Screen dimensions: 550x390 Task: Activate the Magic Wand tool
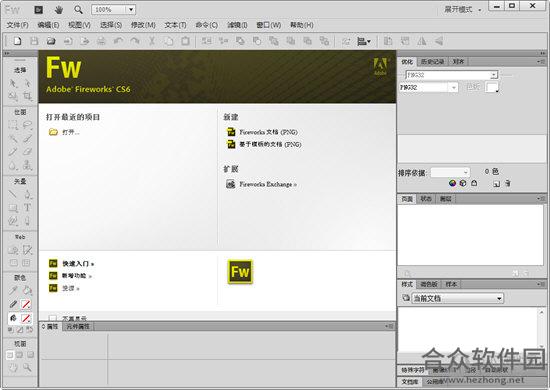(13, 138)
